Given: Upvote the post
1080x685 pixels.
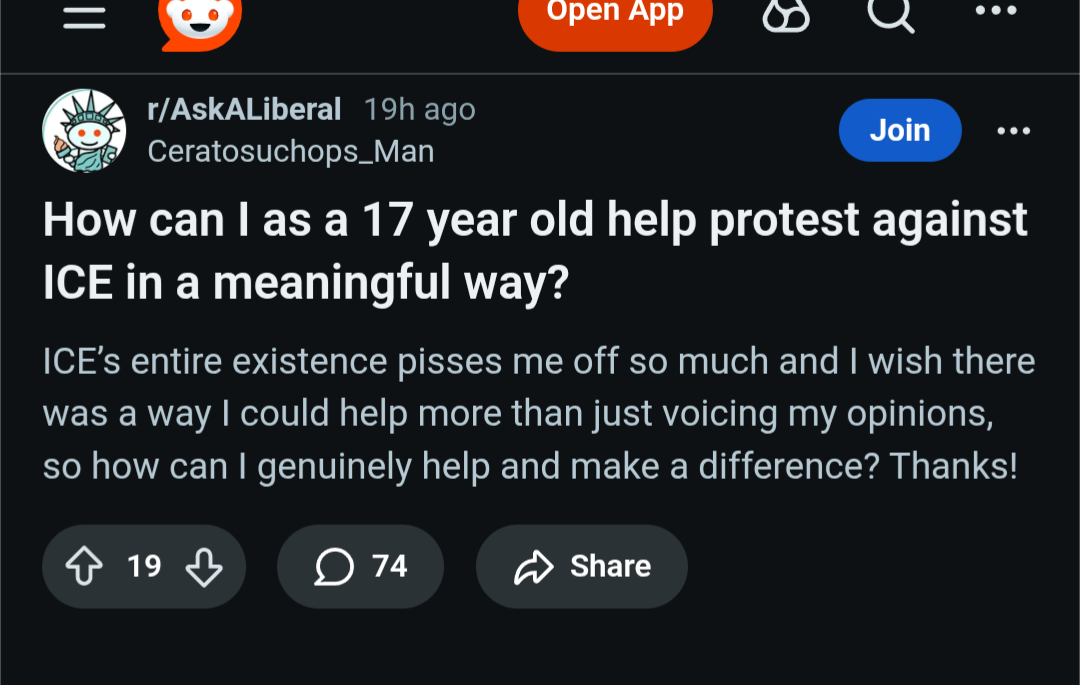Looking at the screenshot, I should (83, 567).
